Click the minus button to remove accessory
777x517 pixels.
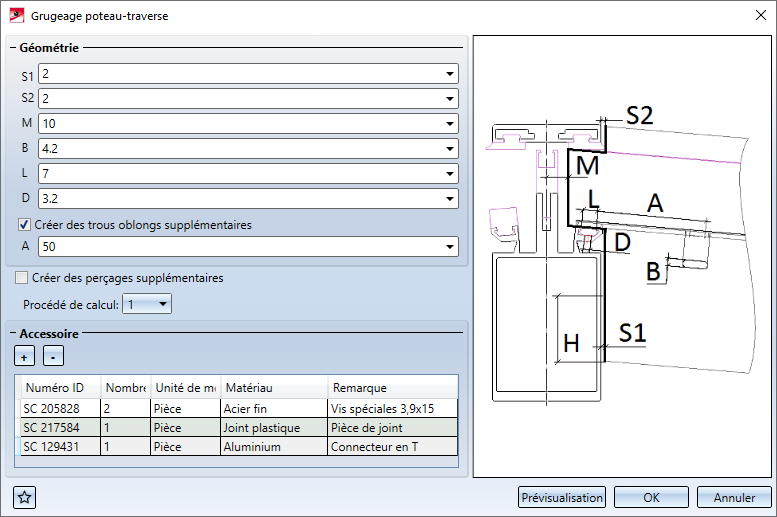(x=54, y=356)
